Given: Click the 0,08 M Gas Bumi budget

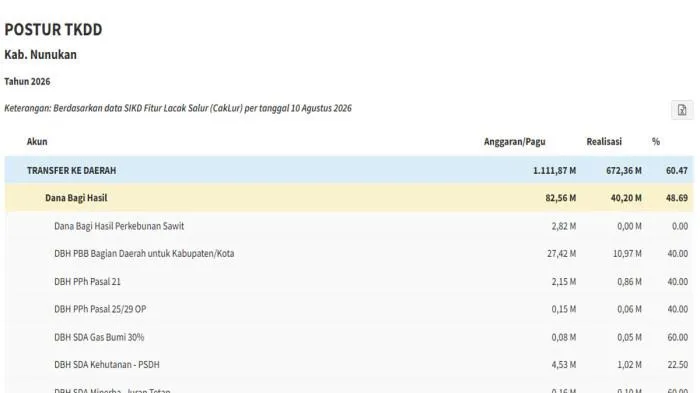Looking at the screenshot, I should pos(563,337).
